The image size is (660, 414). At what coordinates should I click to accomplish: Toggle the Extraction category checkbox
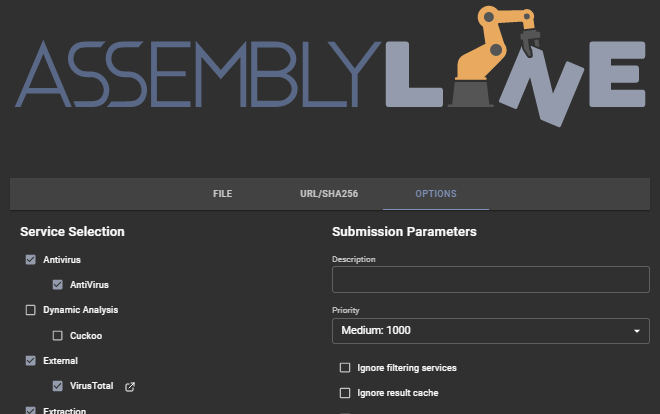tap(30, 410)
